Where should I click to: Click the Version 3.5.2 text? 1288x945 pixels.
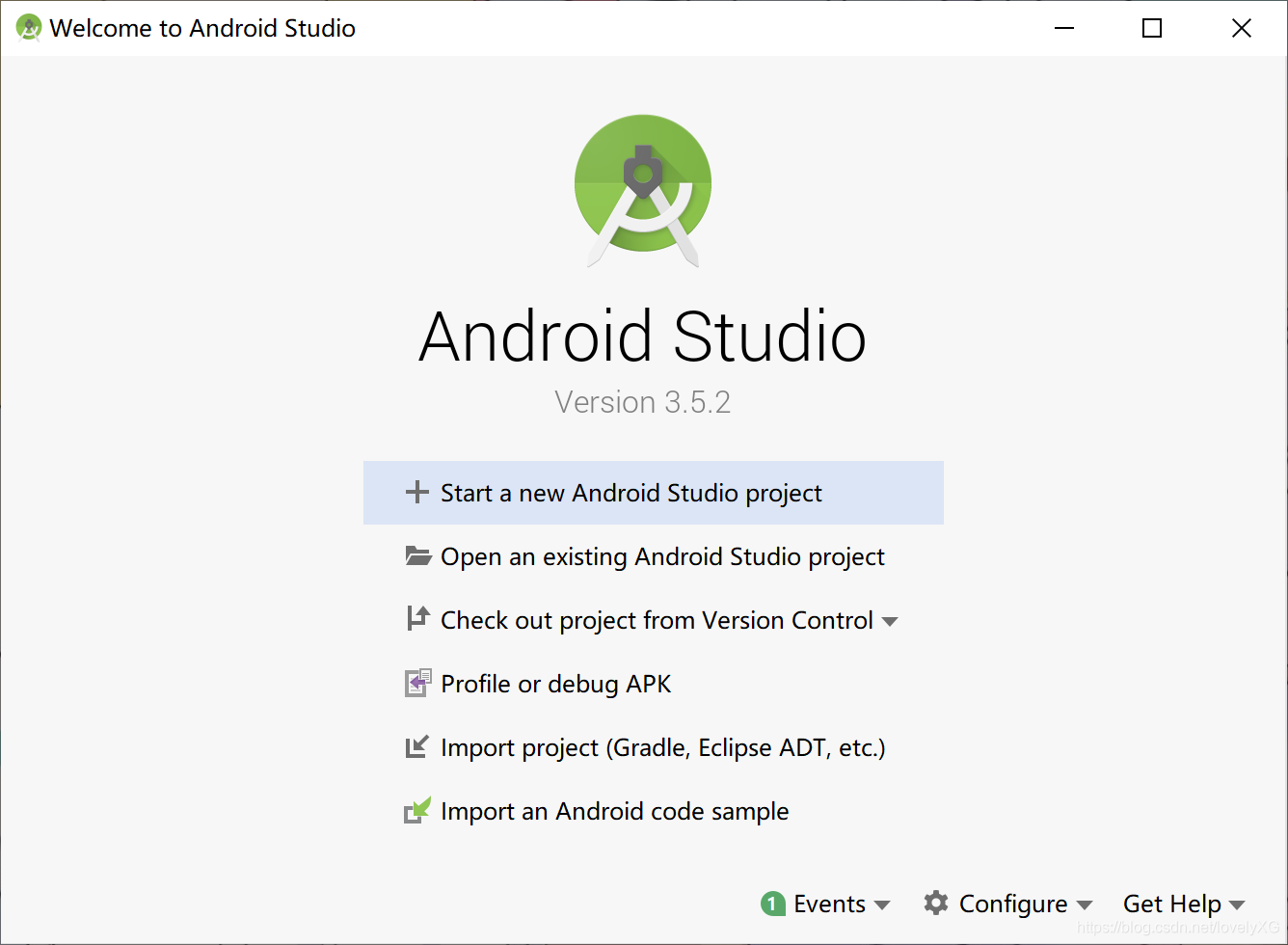click(x=643, y=402)
